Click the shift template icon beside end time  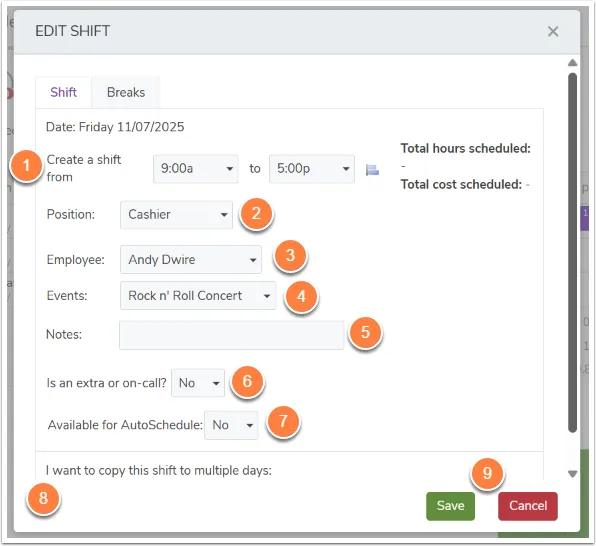(372, 170)
